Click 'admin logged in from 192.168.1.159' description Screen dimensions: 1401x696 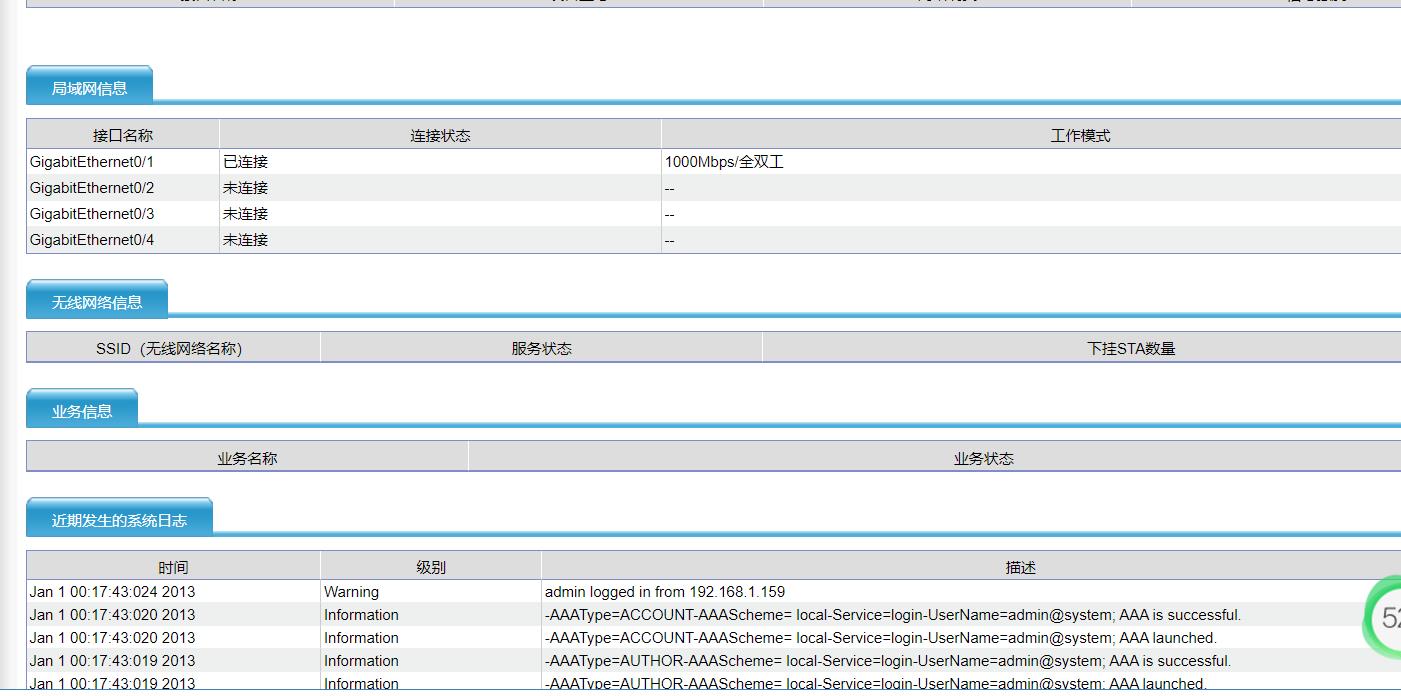point(665,592)
